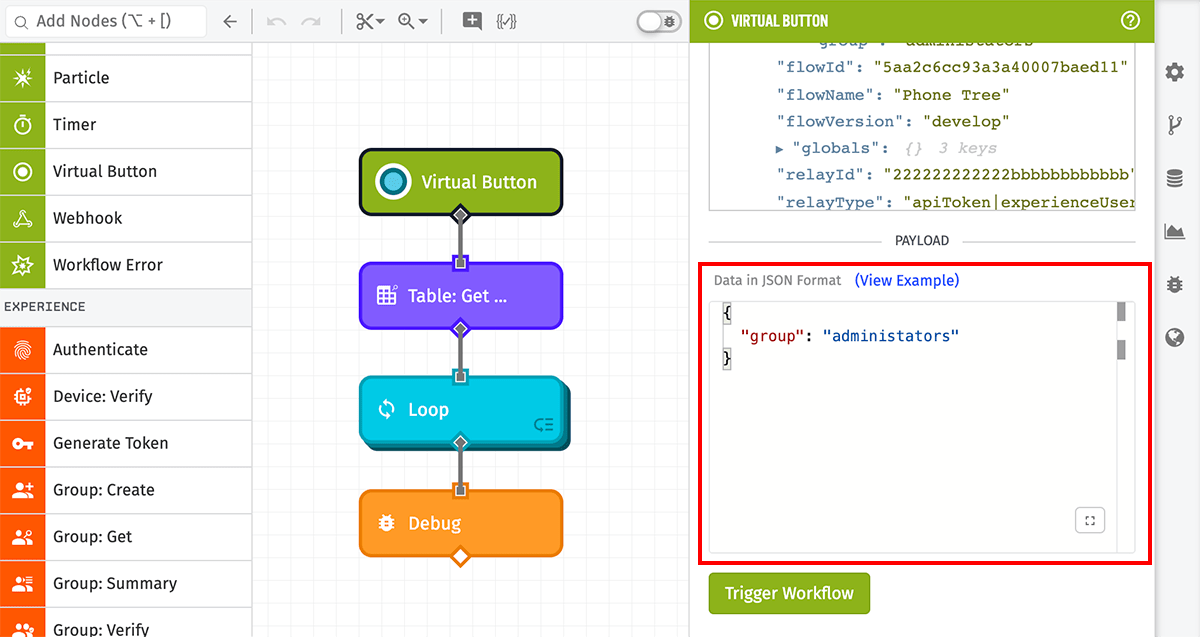The width and height of the screenshot is (1200, 637).
Task: Open the View Example link
Action: click(x=907, y=280)
